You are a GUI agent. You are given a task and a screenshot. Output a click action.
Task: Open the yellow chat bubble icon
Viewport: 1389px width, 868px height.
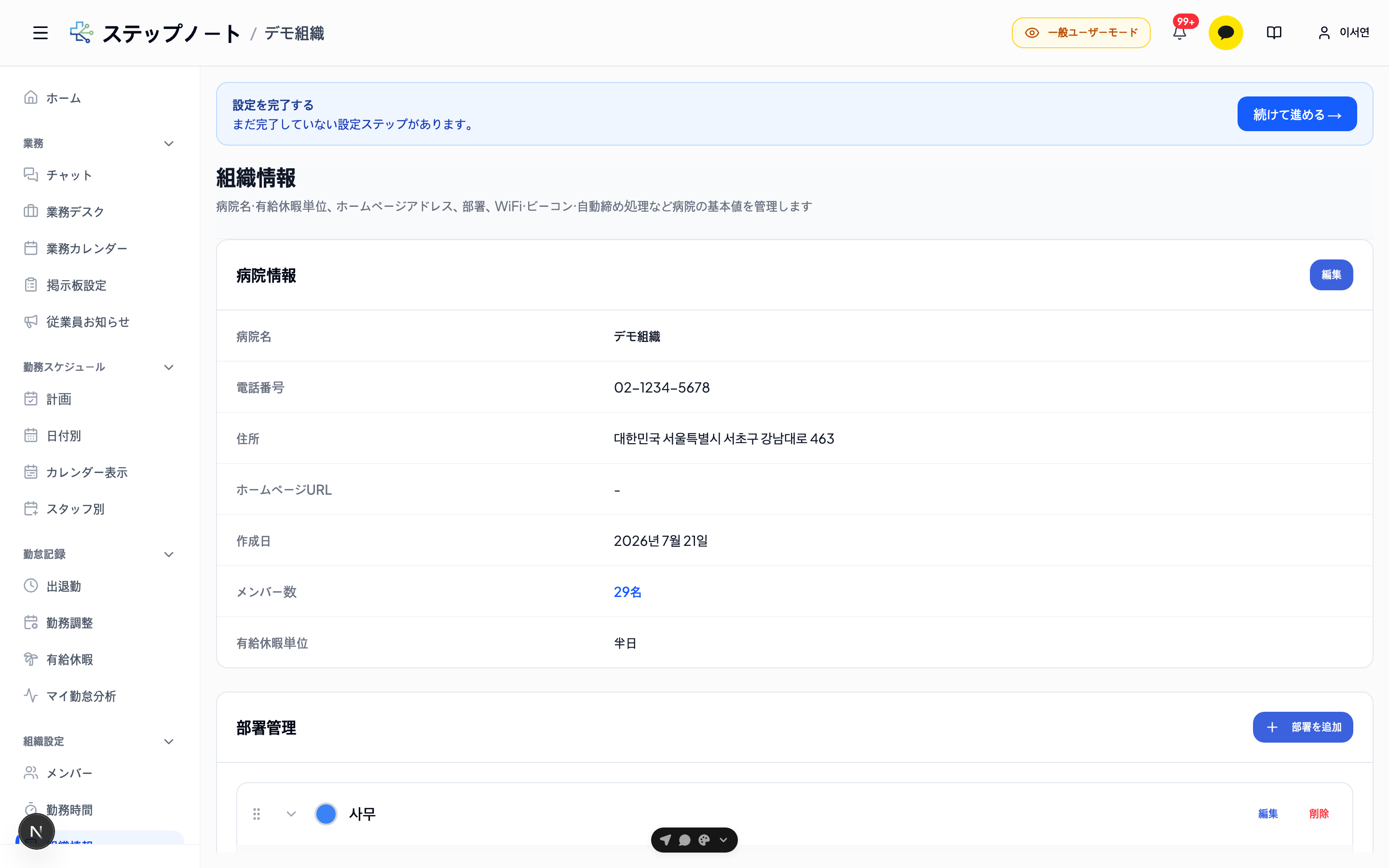[1226, 33]
